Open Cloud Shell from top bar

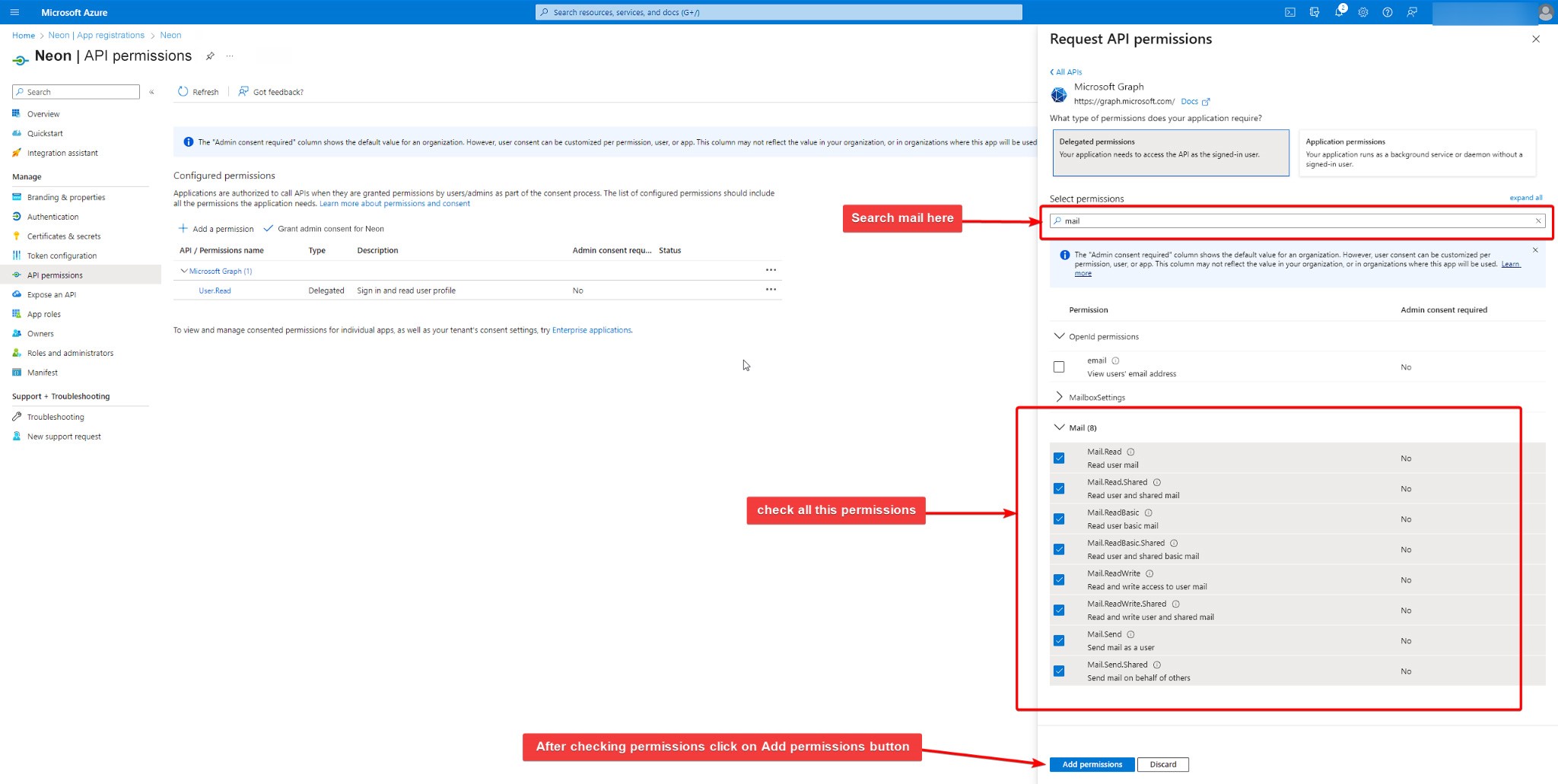click(x=1290, y=12)
